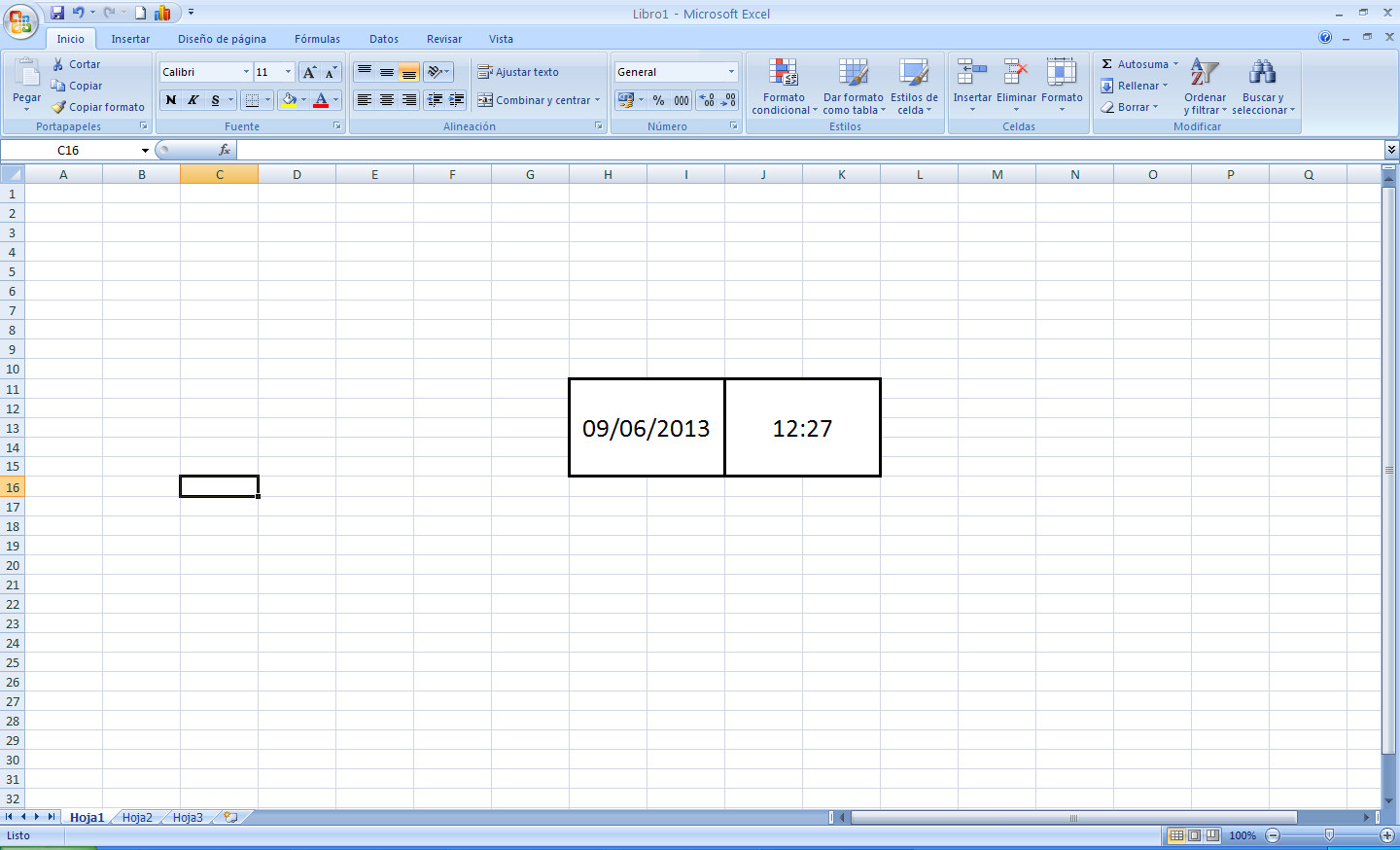This screenshot has width=1400, height=850.
Task: Click the percentage style icon
Action: (660, 100)
